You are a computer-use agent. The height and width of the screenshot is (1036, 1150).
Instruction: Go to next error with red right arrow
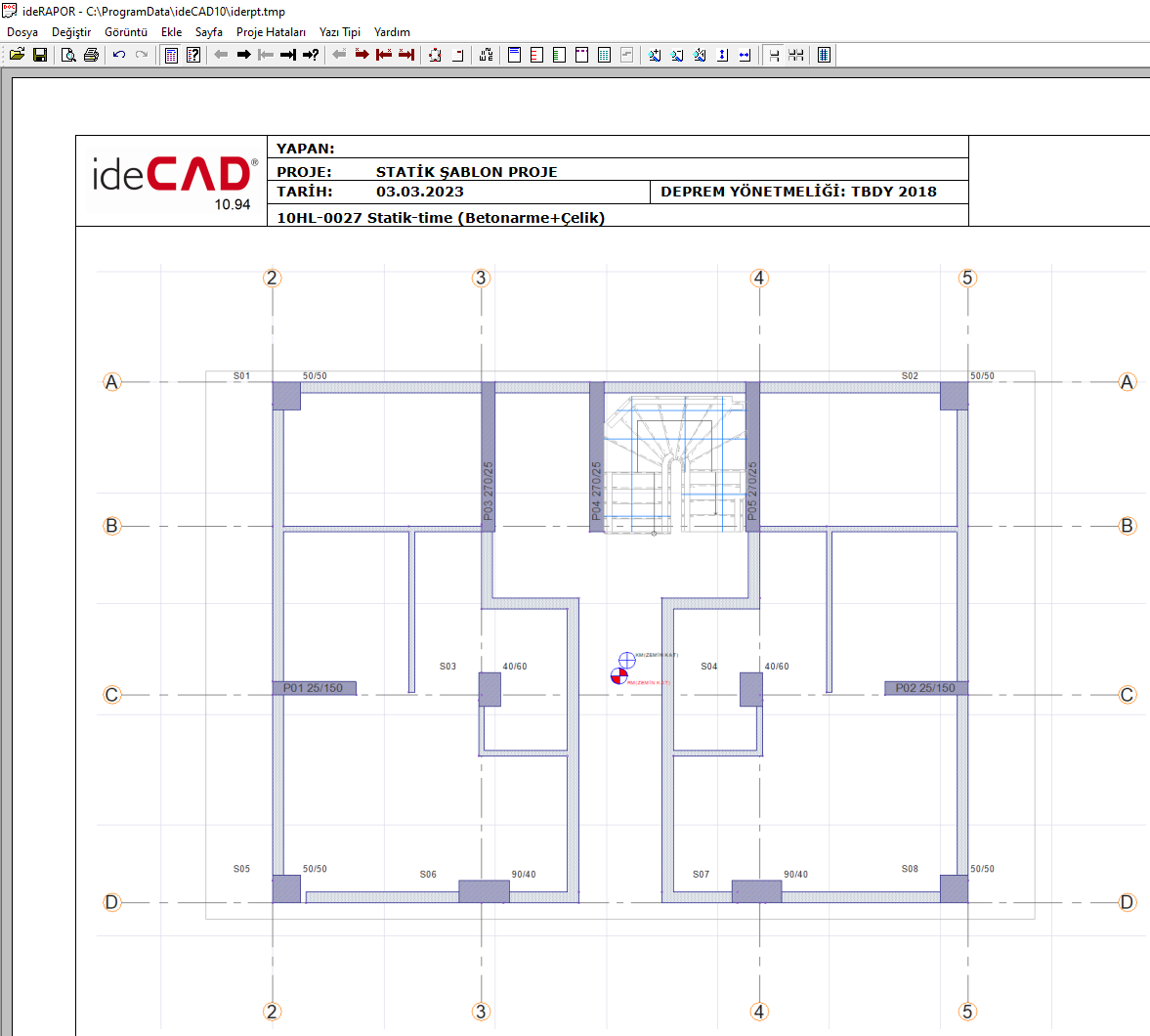pyautogui.click(x=362, y=55)
